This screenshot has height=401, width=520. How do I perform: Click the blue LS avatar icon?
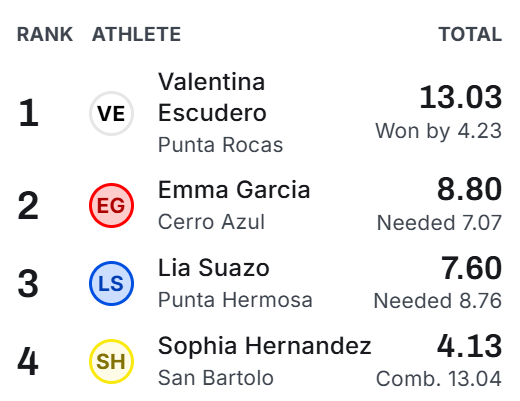pyautogui.click(x=111, y=283)
